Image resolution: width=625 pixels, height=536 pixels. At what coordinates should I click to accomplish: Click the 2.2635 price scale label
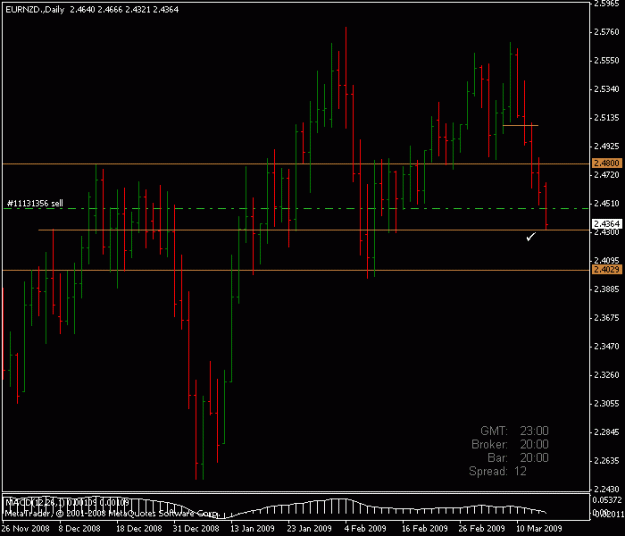607,460
